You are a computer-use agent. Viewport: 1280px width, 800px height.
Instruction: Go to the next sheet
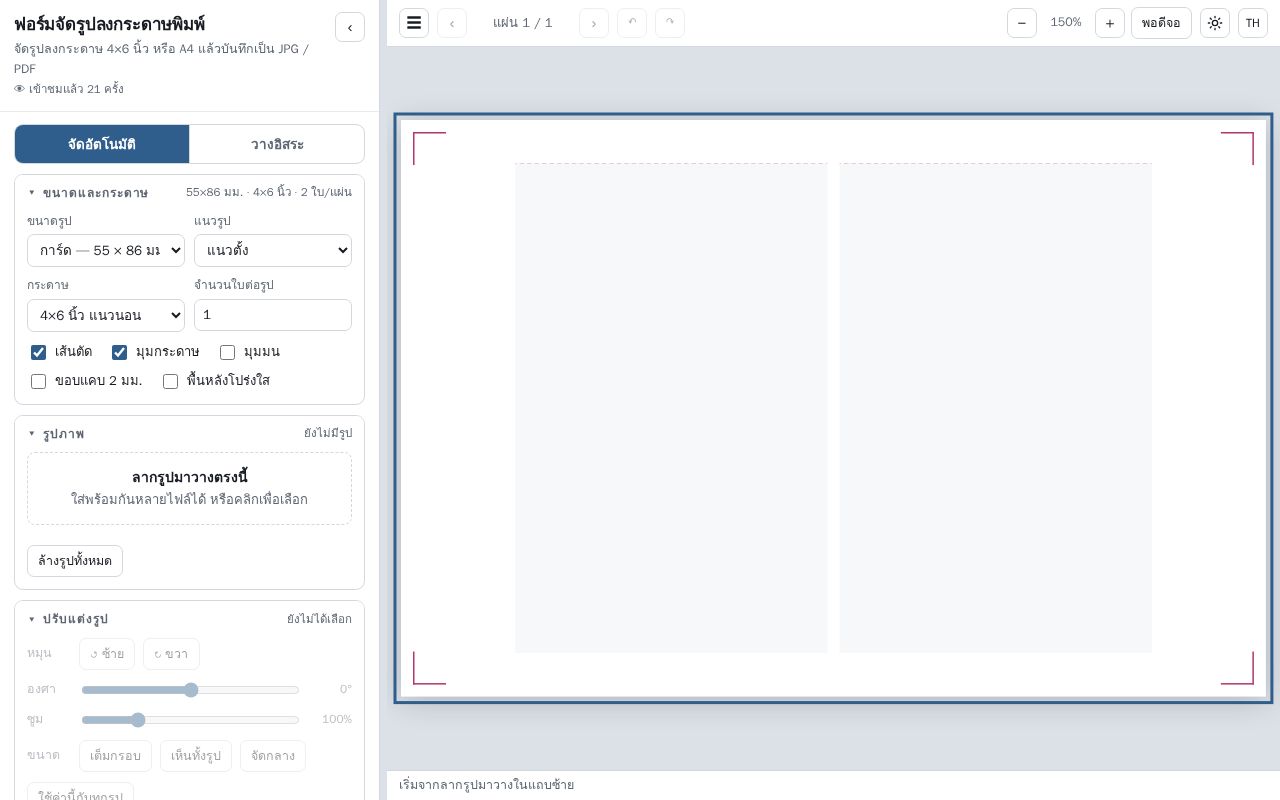594,23
